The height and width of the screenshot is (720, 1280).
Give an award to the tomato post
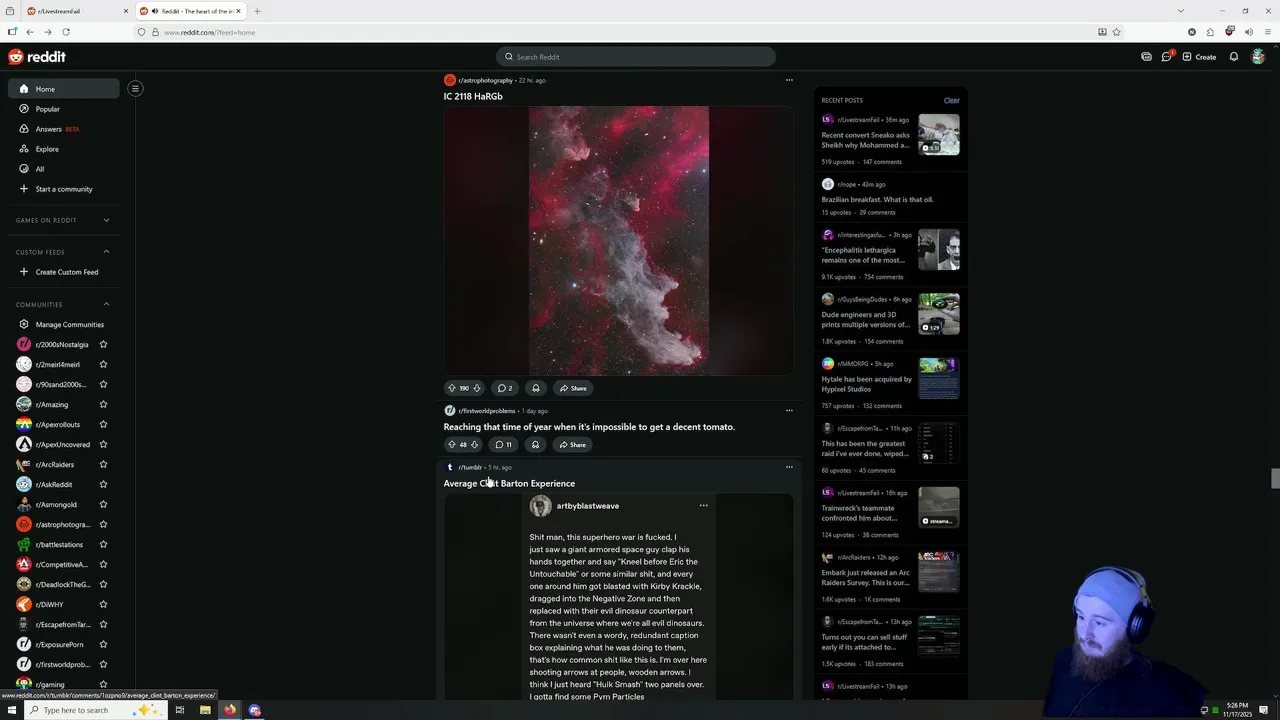click(535, 445)
